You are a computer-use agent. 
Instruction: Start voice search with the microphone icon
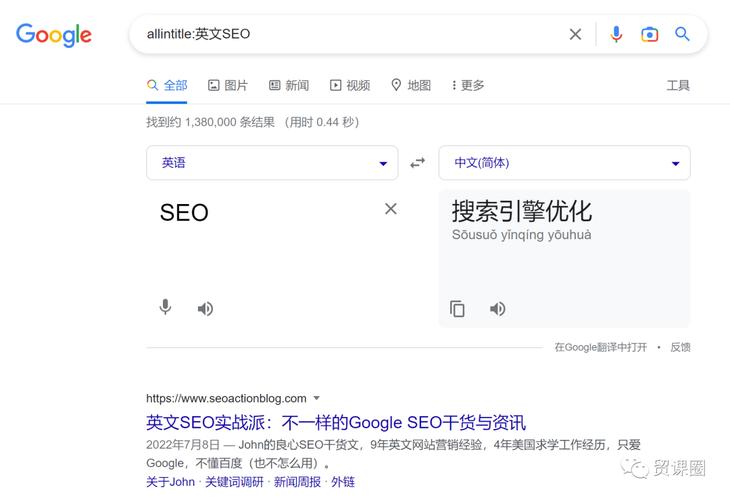(616, 34)
